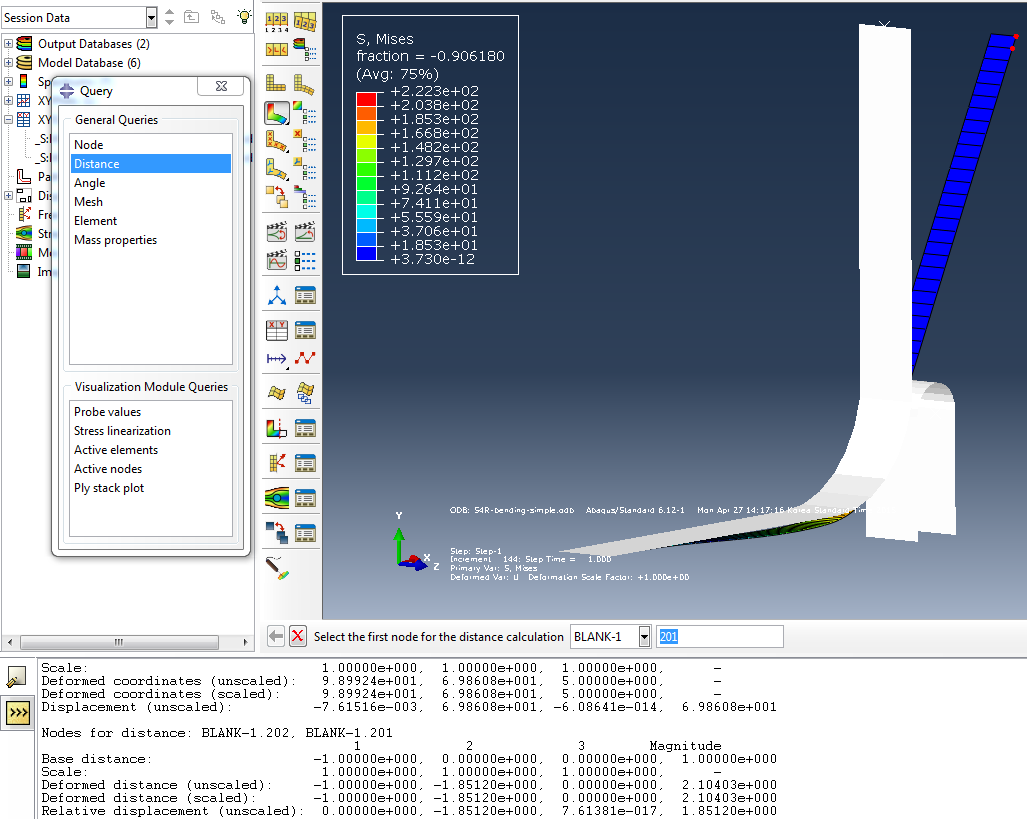Click the node number input field
The width and height of the screenshot is (1027, 819).
point(719,637)
